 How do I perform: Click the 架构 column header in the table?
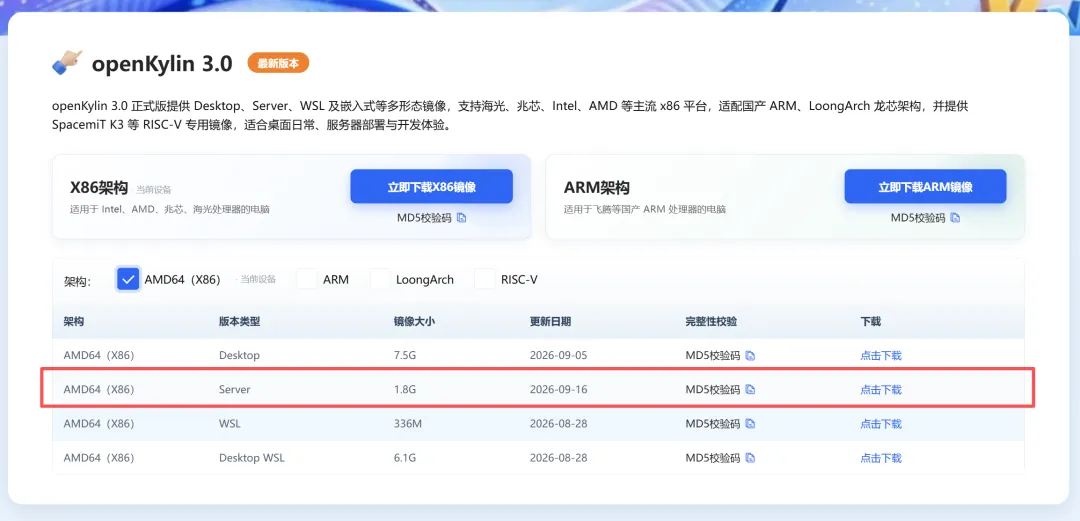pos(74,322)
